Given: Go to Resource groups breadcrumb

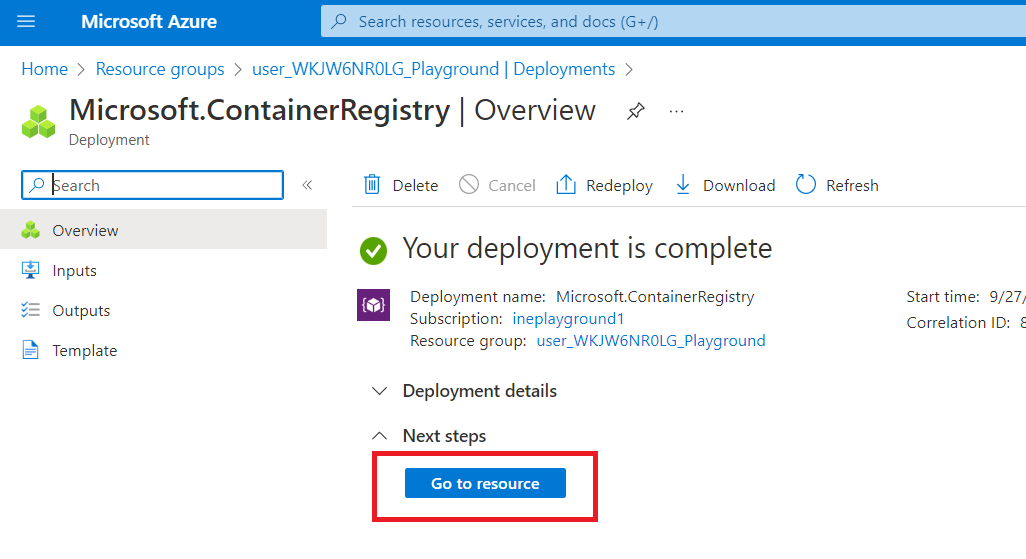Looking at the screenshot, I should click(x=160, y=69).
